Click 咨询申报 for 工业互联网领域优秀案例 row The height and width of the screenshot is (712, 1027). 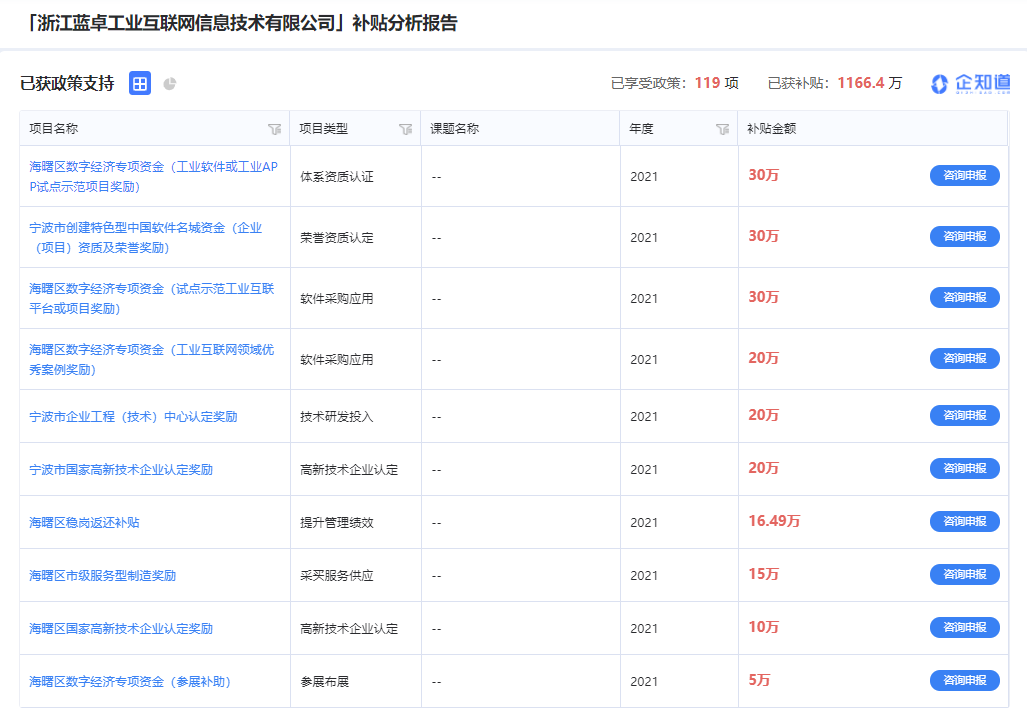[965, 358]
